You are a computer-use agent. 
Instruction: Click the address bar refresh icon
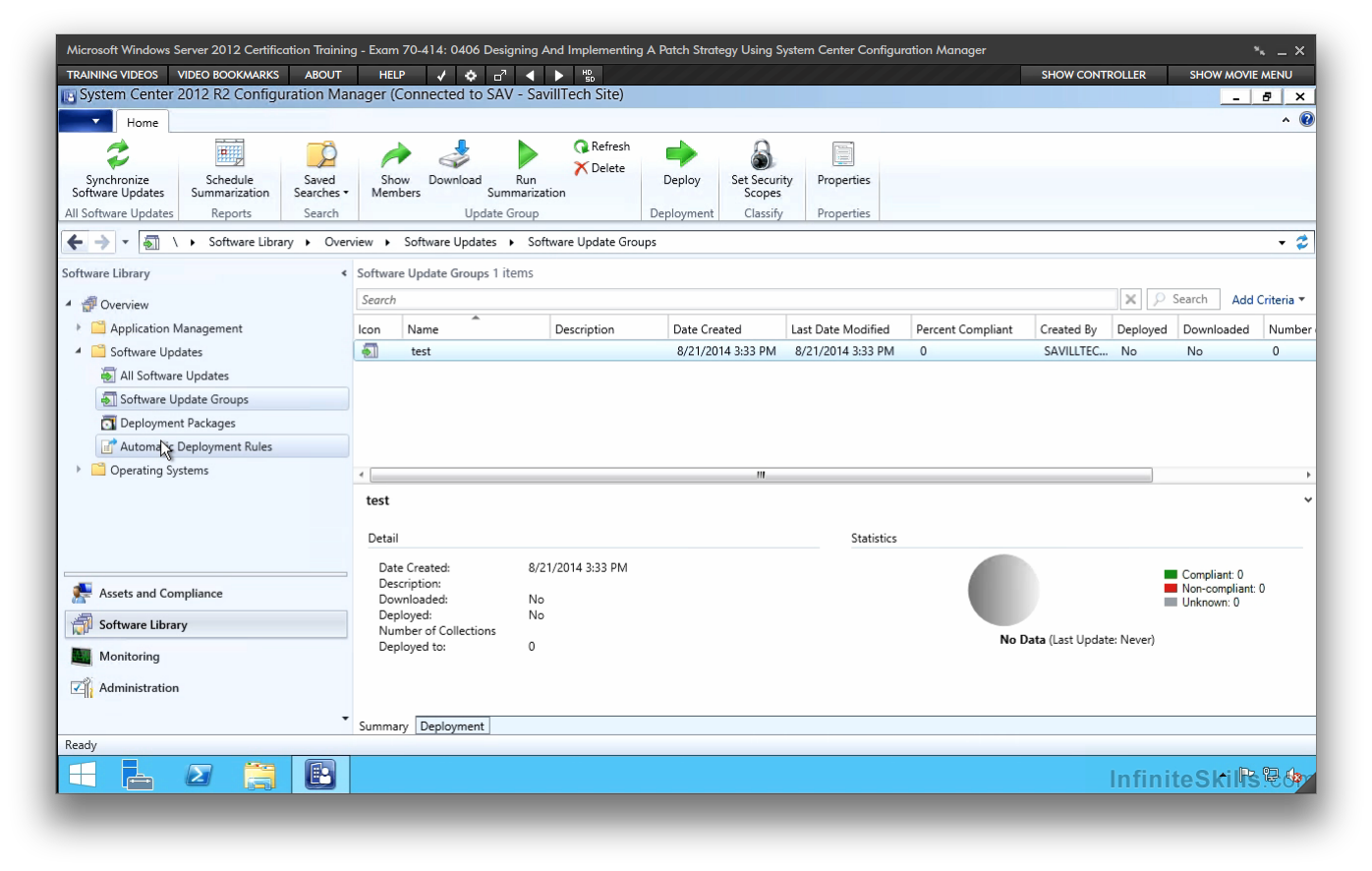tap(1302, 242)
